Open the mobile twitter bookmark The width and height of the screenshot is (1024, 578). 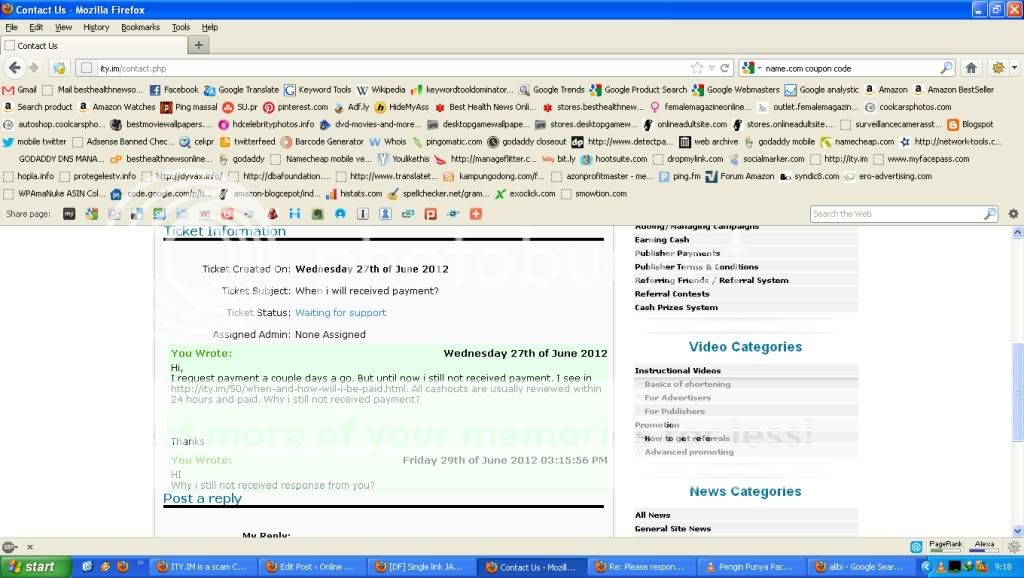(35, 142)
